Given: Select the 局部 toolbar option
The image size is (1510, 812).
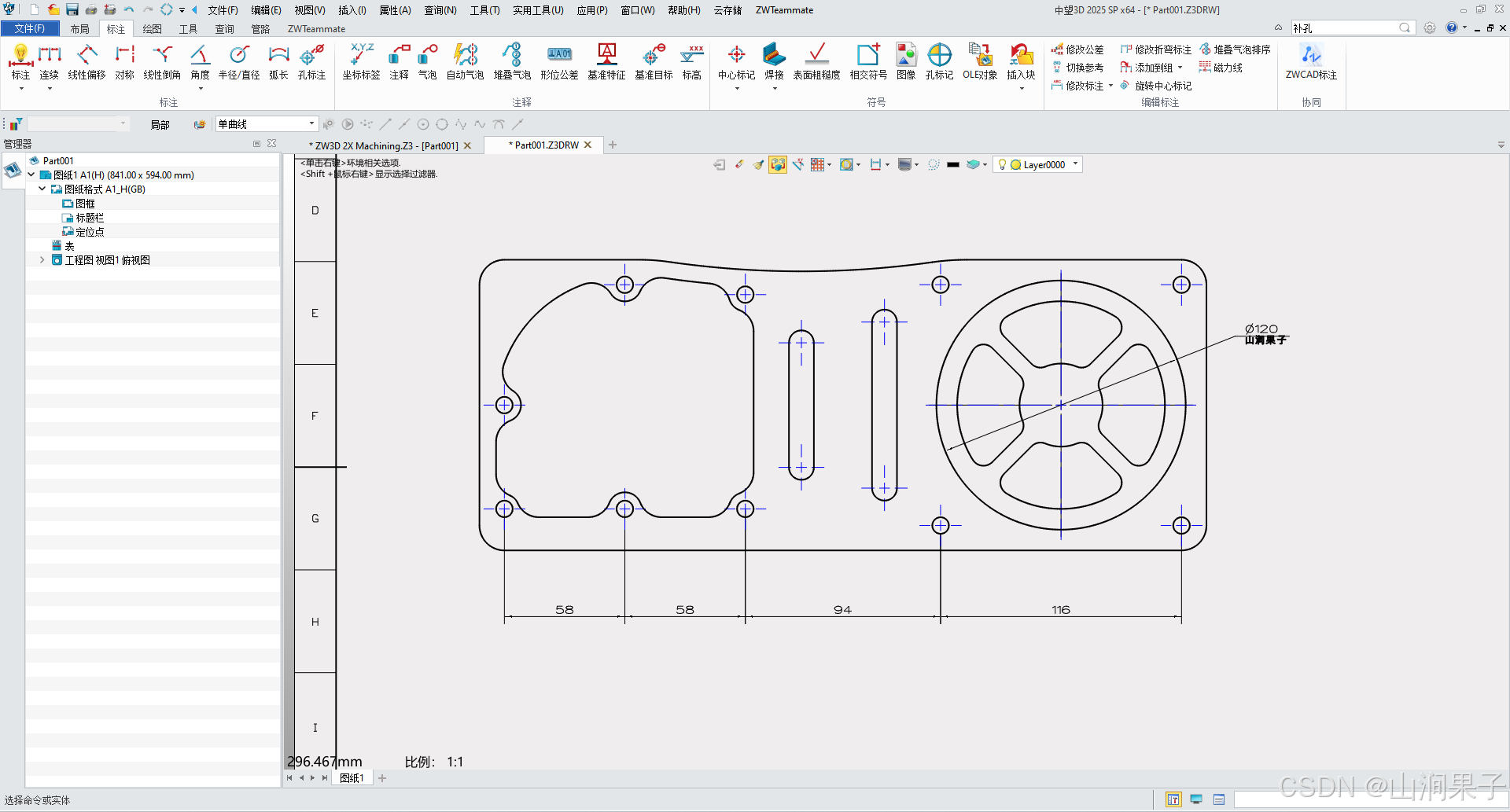Looking at the screenshot, I should (x=160, y=125).
